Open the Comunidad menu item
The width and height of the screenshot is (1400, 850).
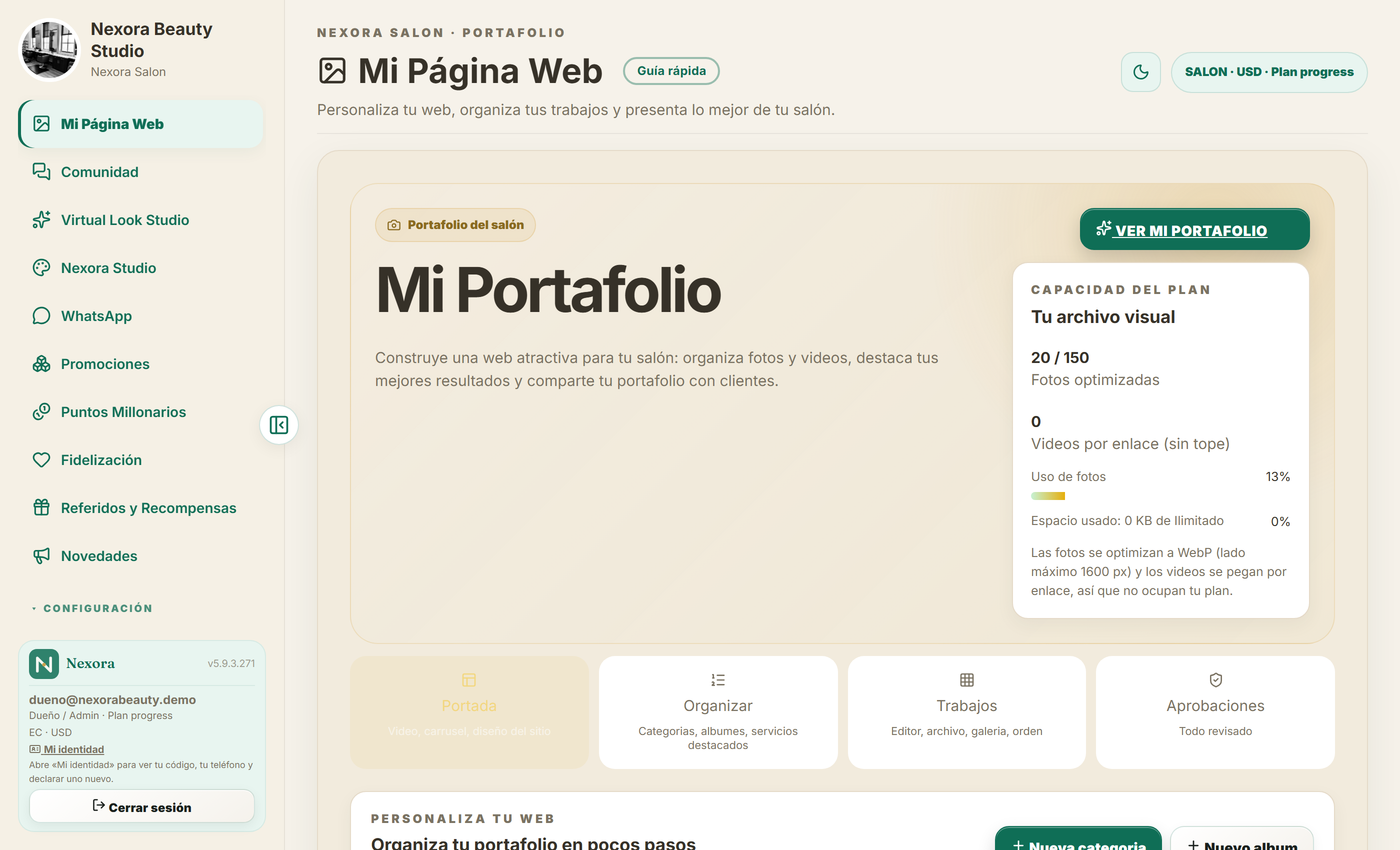[141, 172]
